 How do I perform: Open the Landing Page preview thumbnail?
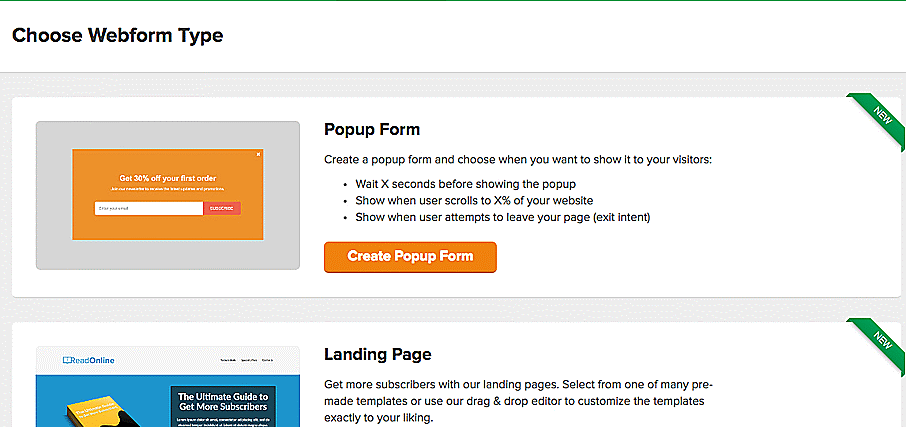coord(168,387)
